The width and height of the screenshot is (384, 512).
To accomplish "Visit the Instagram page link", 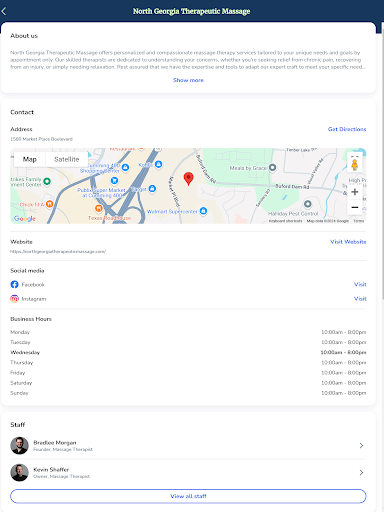I will (x=360, y=299).
